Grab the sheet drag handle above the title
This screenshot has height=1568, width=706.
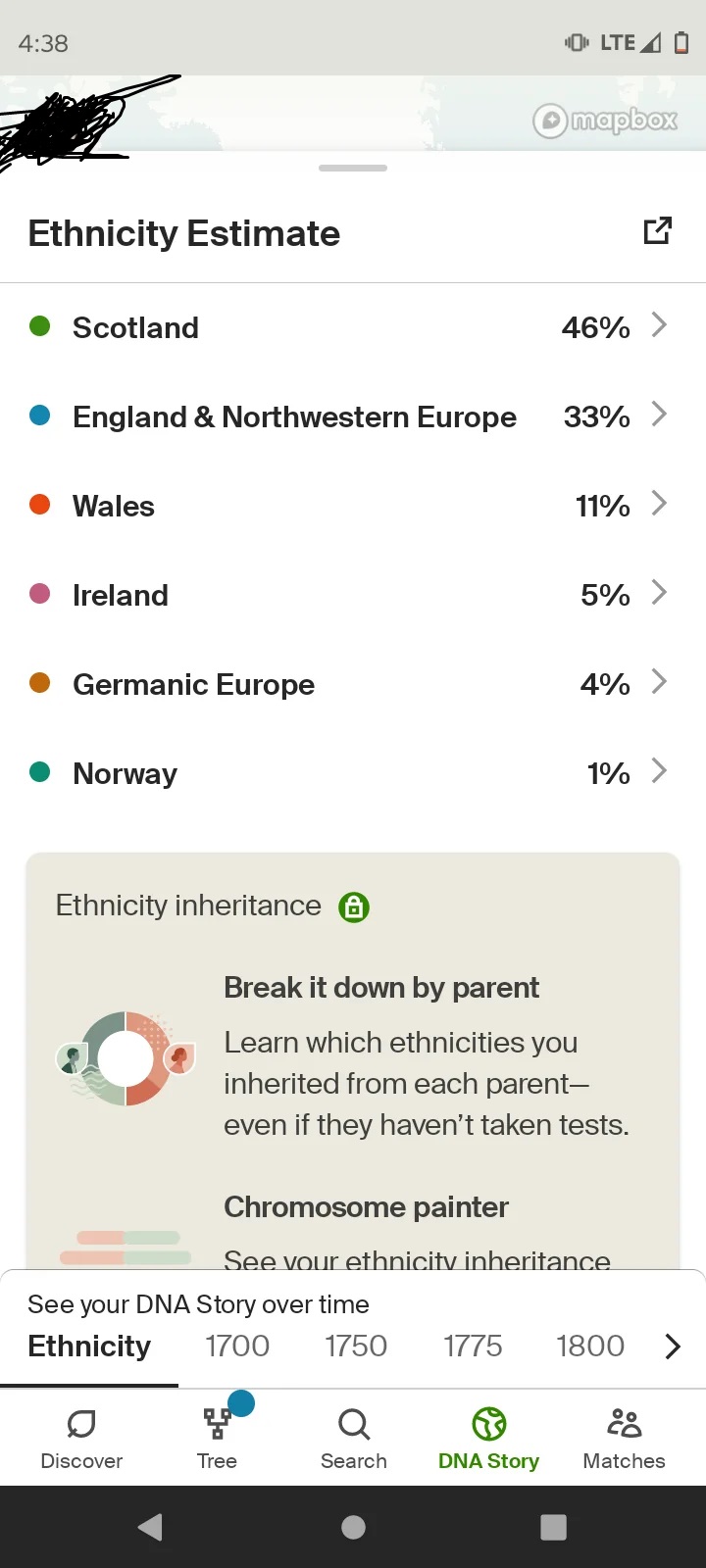point(353,168)
